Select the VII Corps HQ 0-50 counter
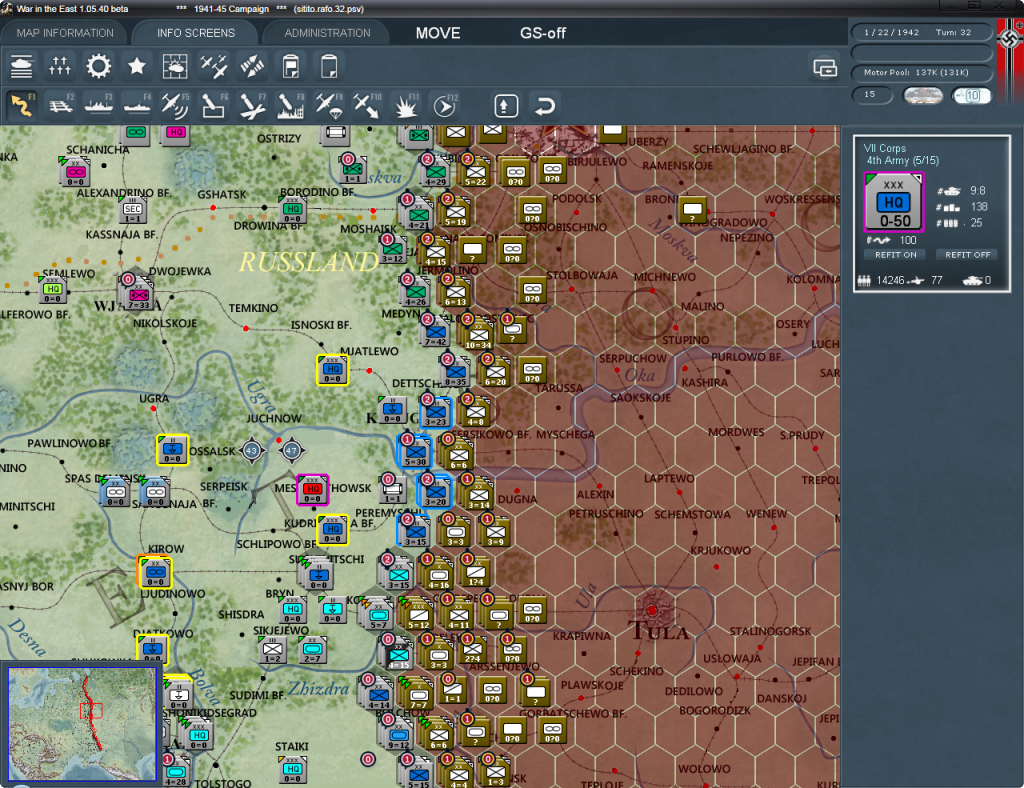The width and height of the screenshot is (1024, 788). pos(893,202)
